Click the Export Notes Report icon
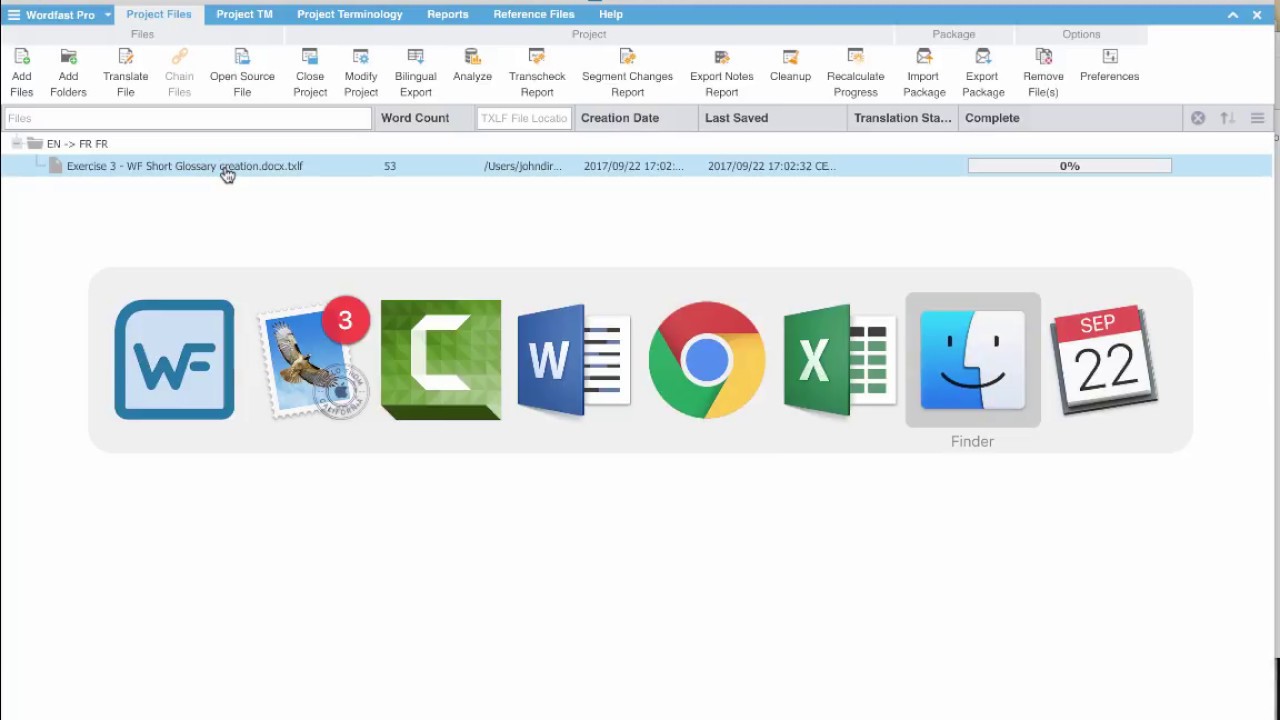Image resolution: width=1280 pixels, height=720 pixels. click(x=721, y=57)
